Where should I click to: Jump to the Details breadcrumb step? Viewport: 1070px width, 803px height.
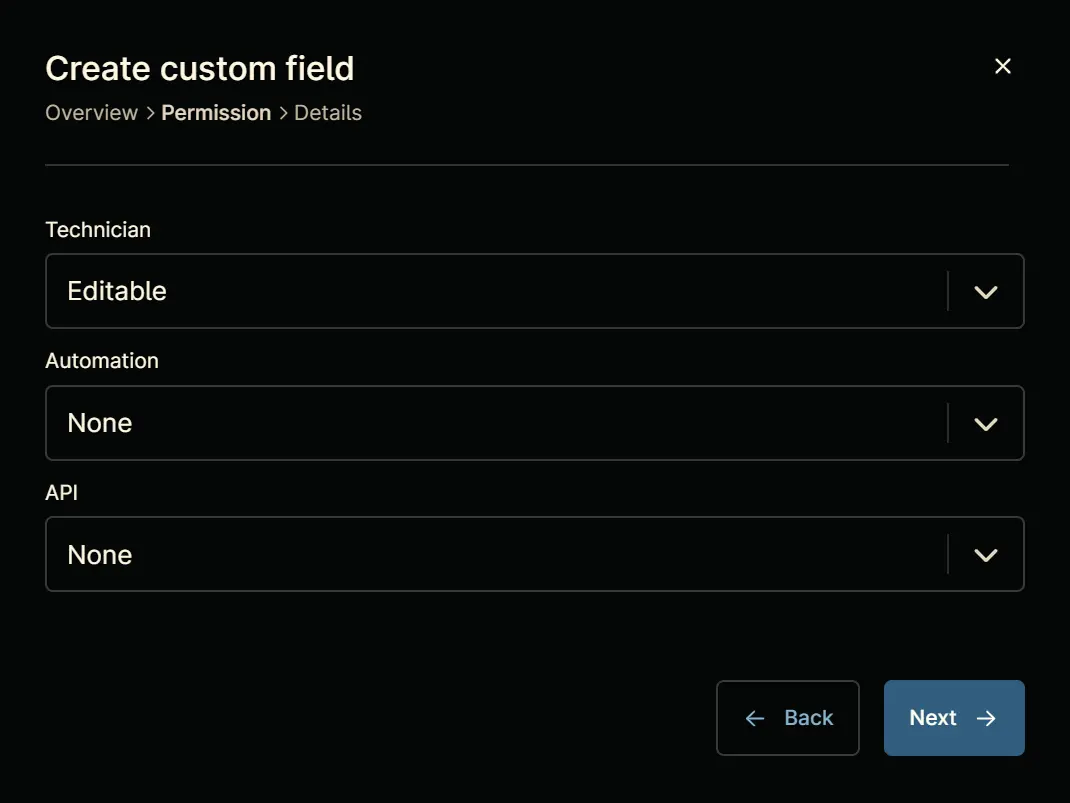328,113
